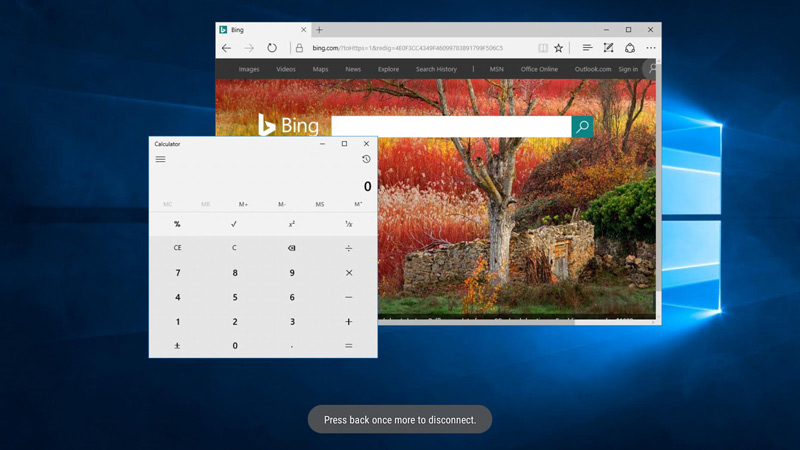Screen dimensions: 800x450
Task: Show Calculator history
Action: (x=366, y=159)
